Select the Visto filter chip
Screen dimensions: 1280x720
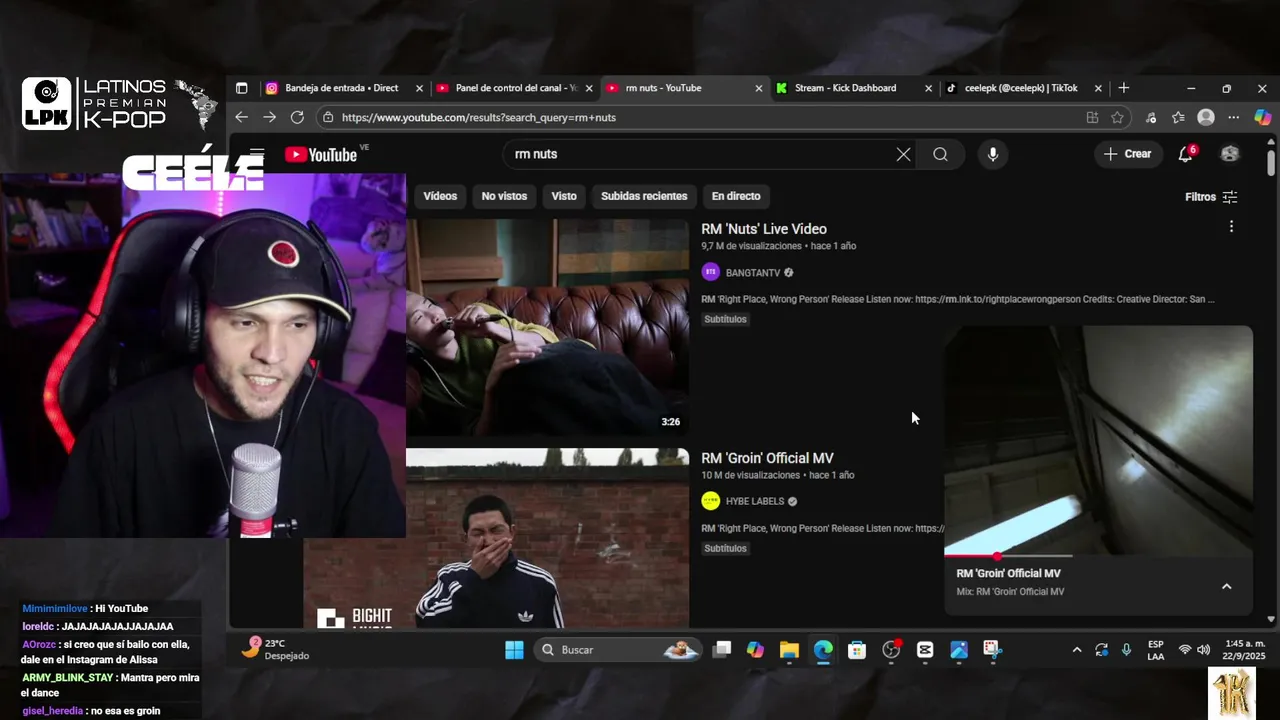564,196
